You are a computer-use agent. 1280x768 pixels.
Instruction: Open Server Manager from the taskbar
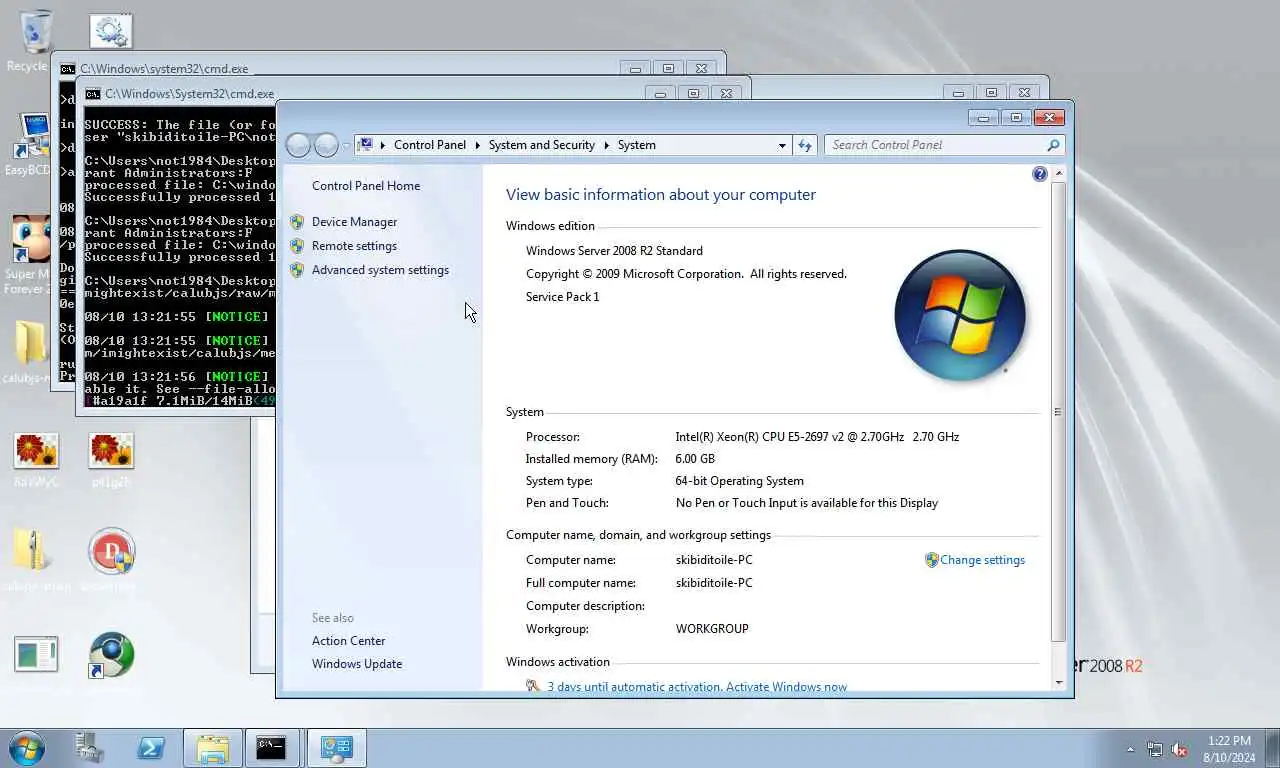(x=90, y=748)
